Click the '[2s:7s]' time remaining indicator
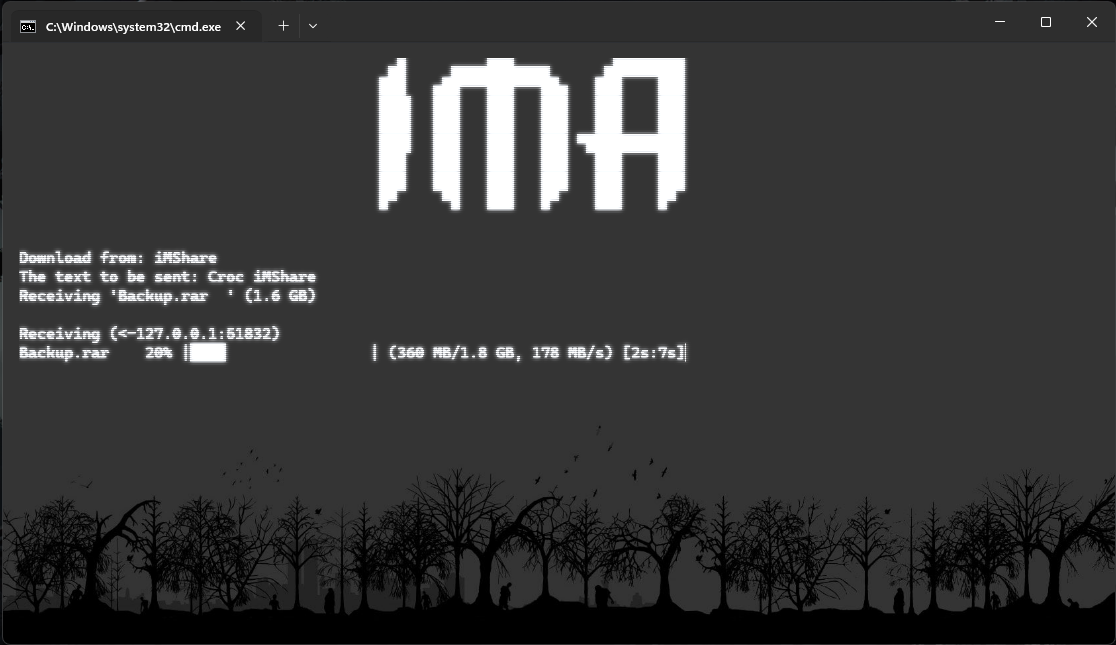 point(654,352)
